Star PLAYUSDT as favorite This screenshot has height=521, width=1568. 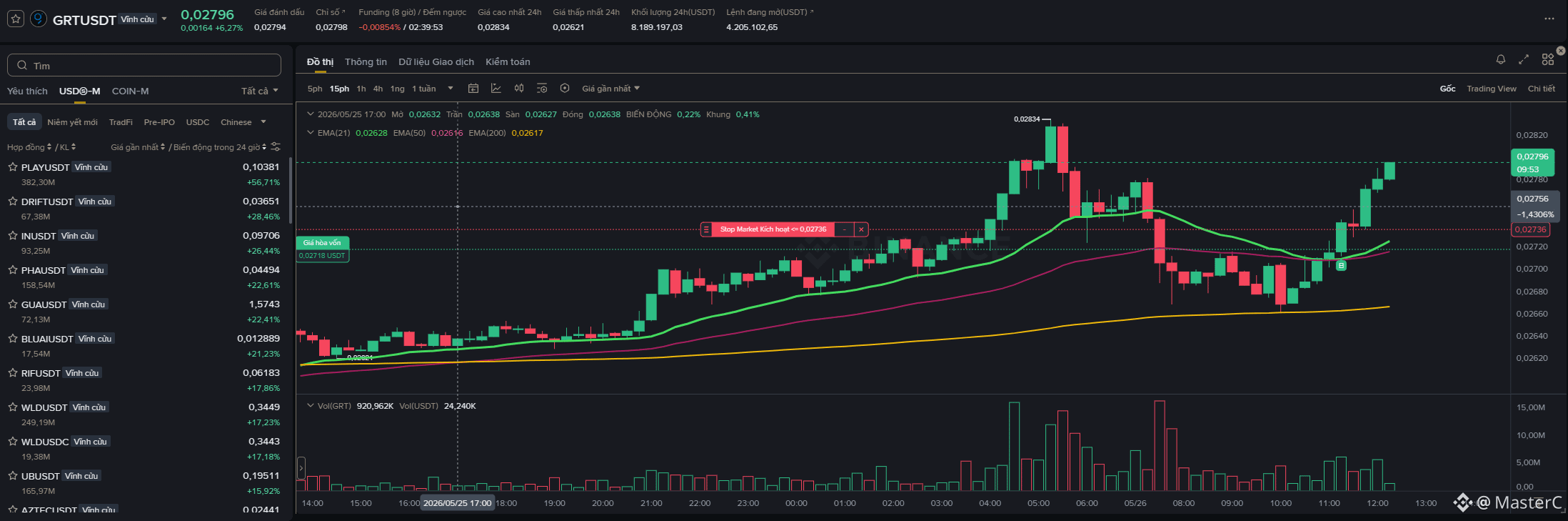13,167
